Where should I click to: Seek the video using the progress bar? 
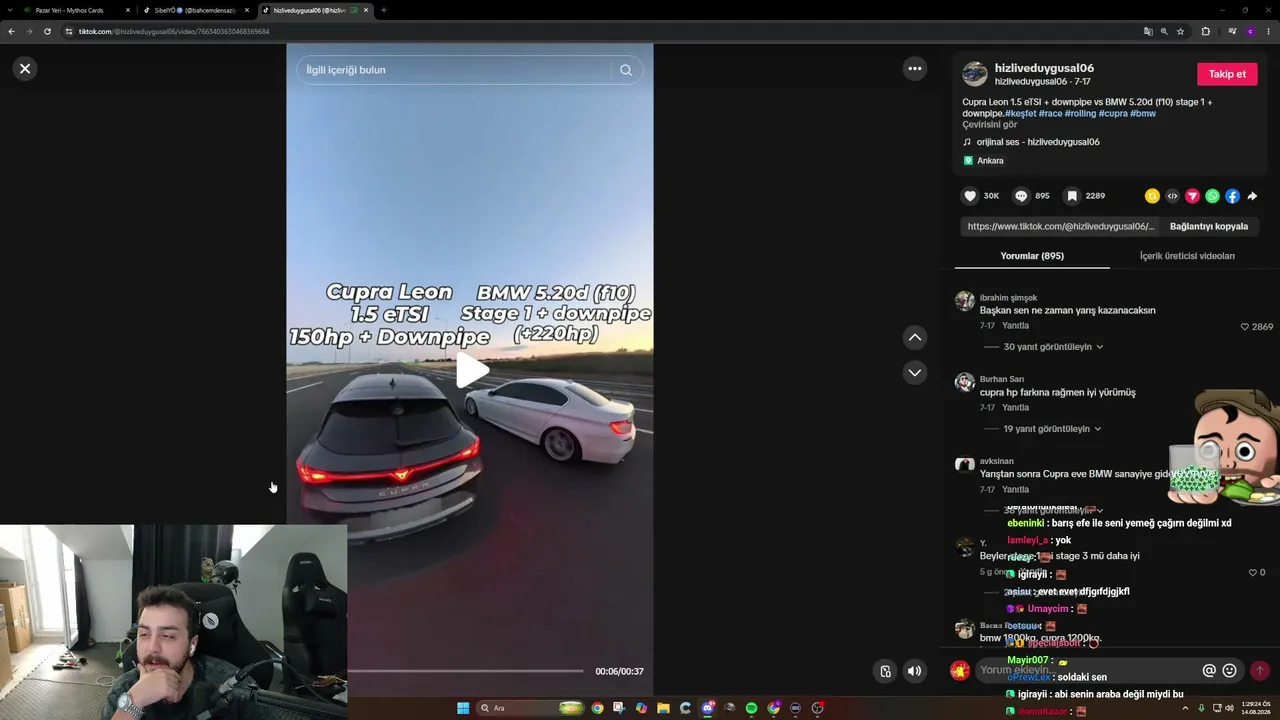[465, 671]
